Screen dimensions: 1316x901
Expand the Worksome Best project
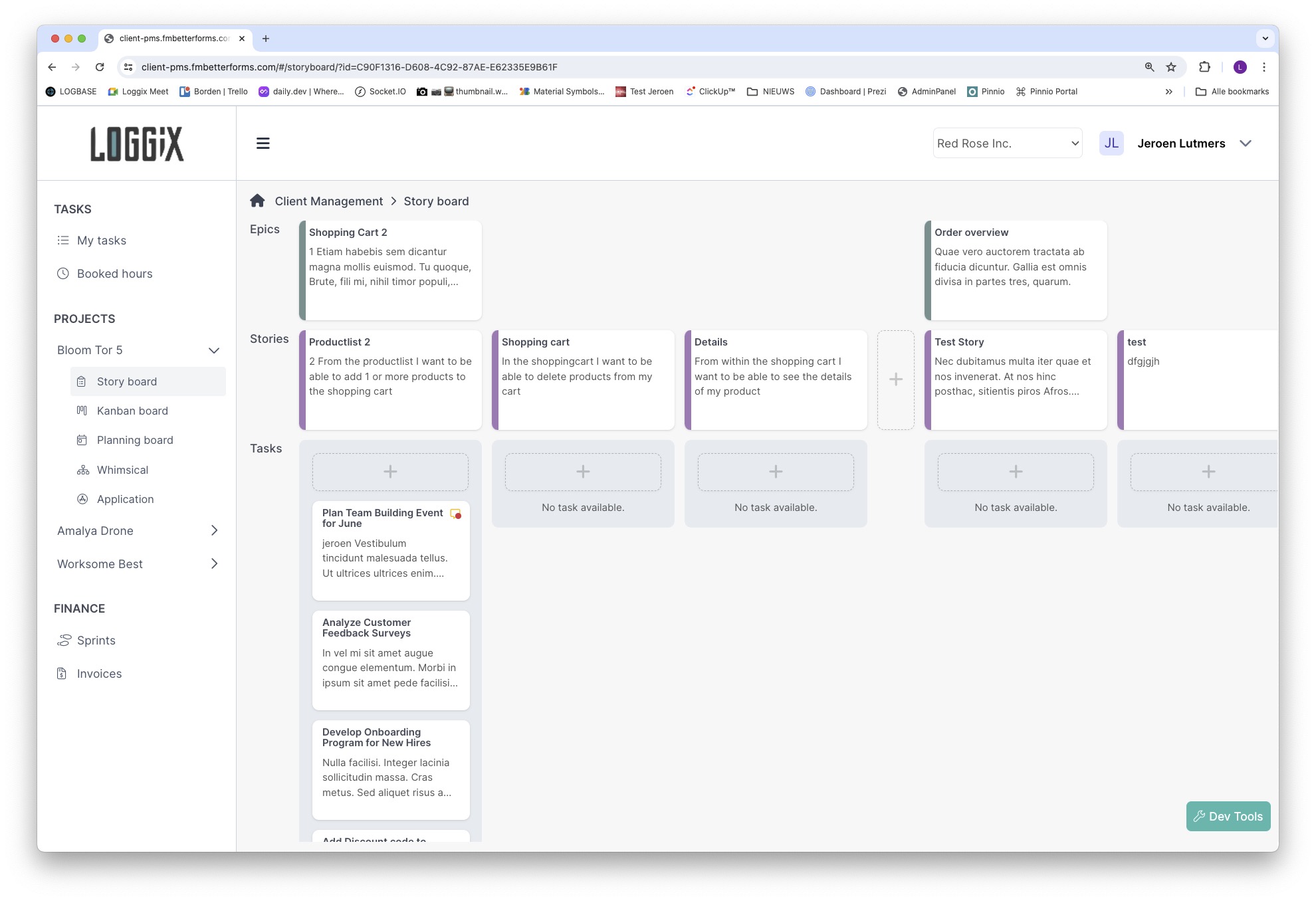click(x=214, y=564)
